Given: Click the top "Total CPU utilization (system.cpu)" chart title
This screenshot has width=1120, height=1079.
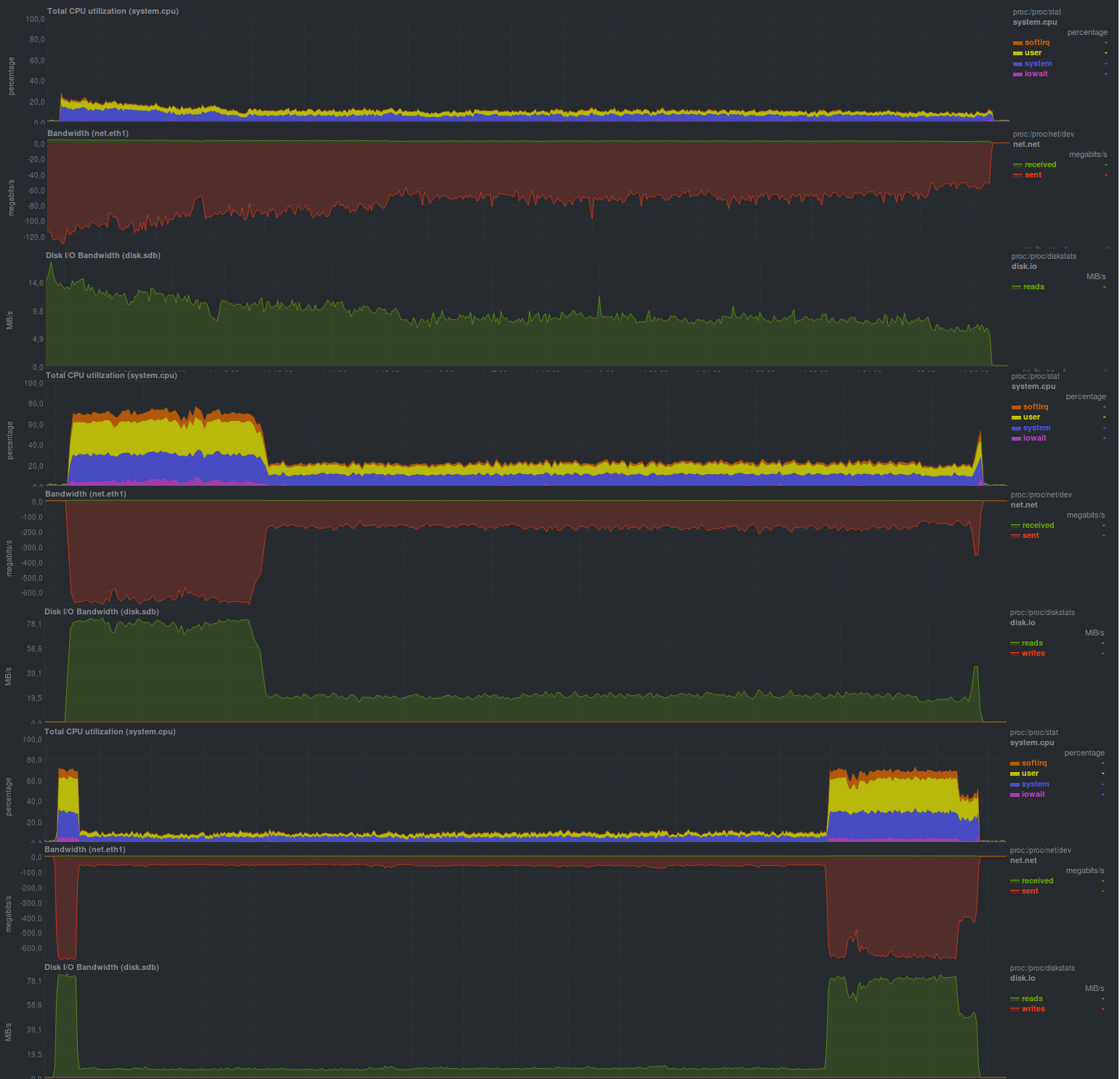Looking at the screenshot, I should click(x=113, y=12).
